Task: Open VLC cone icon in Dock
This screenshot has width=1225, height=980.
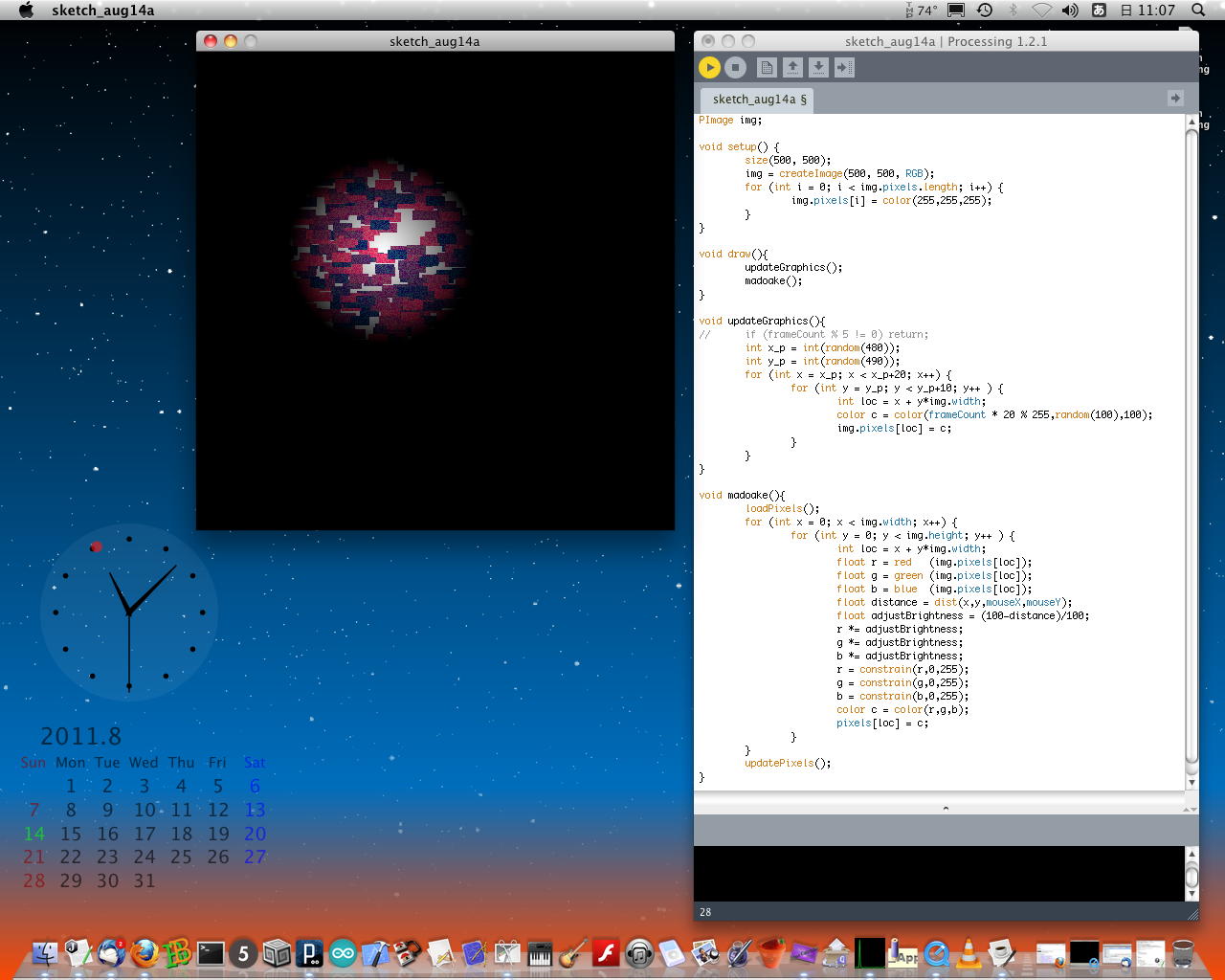Action: tap(969, 953)
